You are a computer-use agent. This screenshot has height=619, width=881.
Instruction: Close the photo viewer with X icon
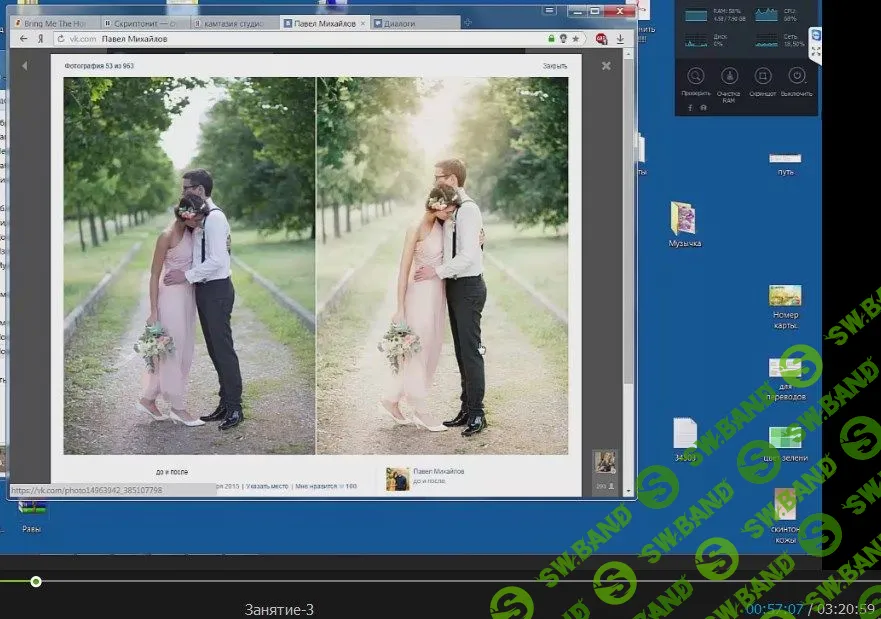point(606,65)
